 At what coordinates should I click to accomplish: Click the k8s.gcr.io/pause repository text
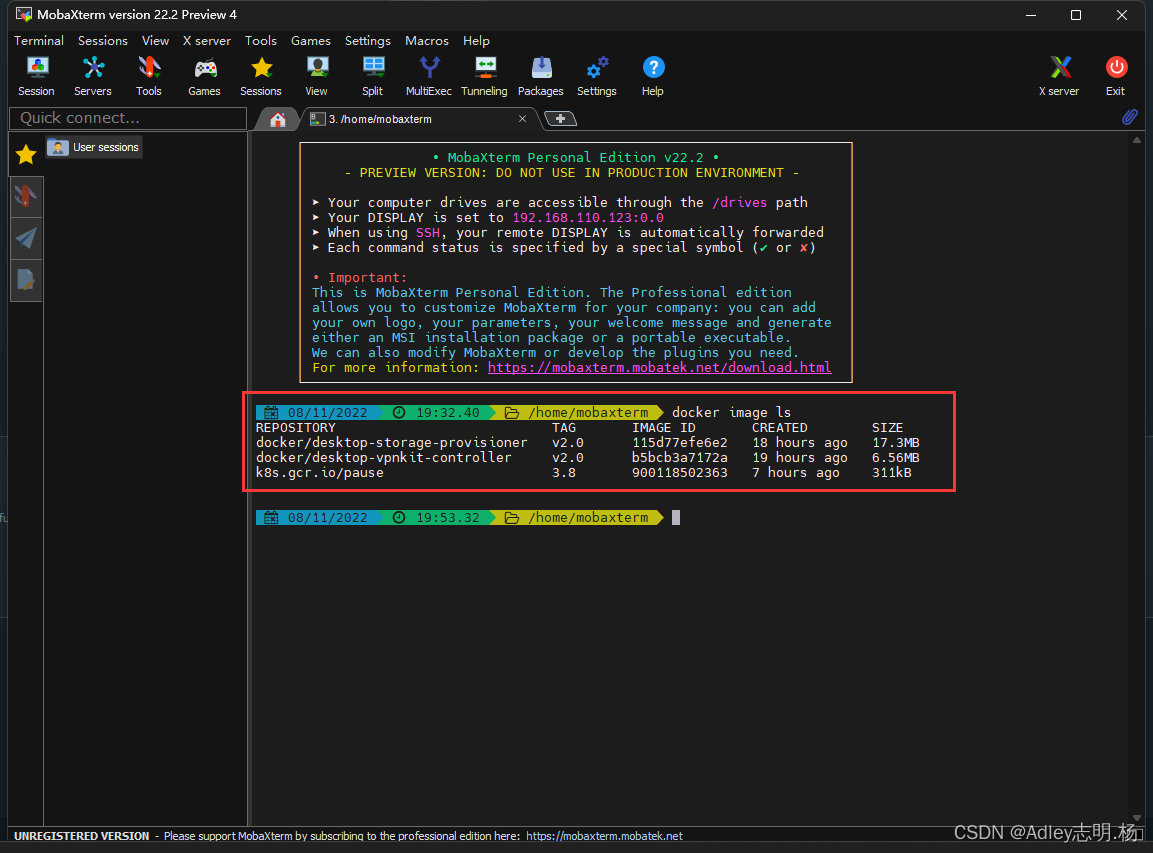(320, 473)
